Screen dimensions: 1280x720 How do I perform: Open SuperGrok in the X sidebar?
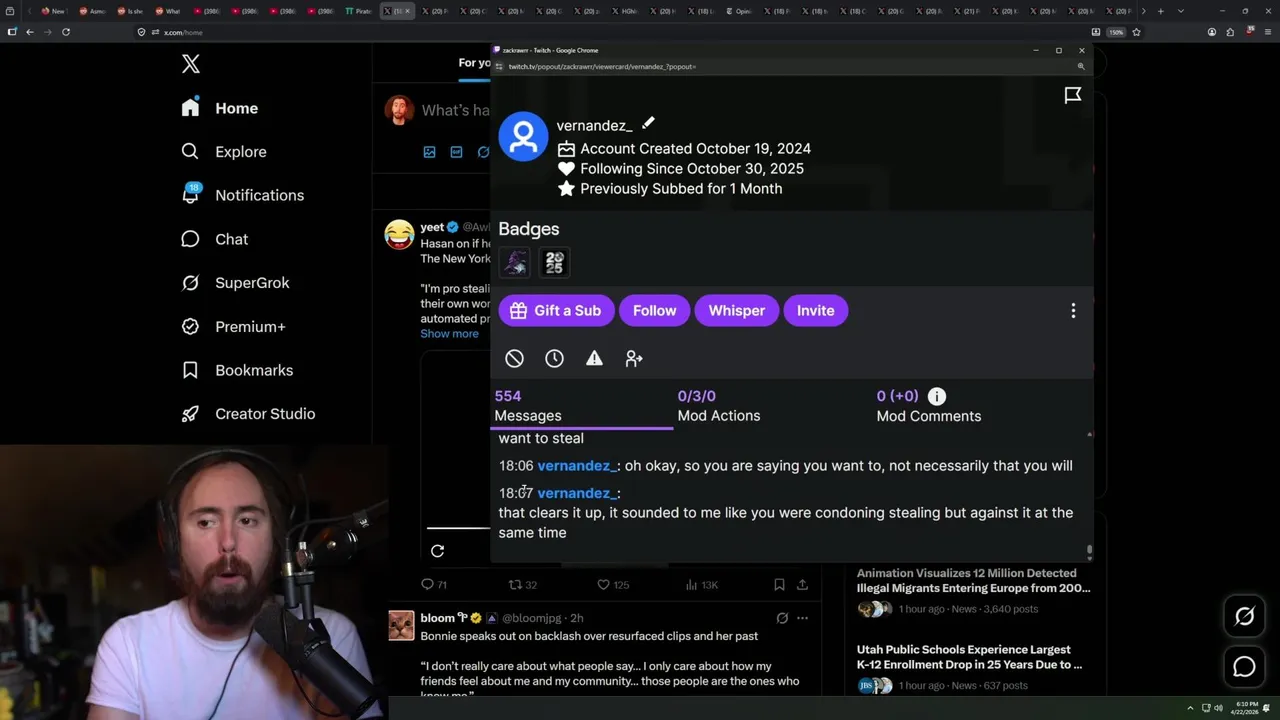coord(235,283)
